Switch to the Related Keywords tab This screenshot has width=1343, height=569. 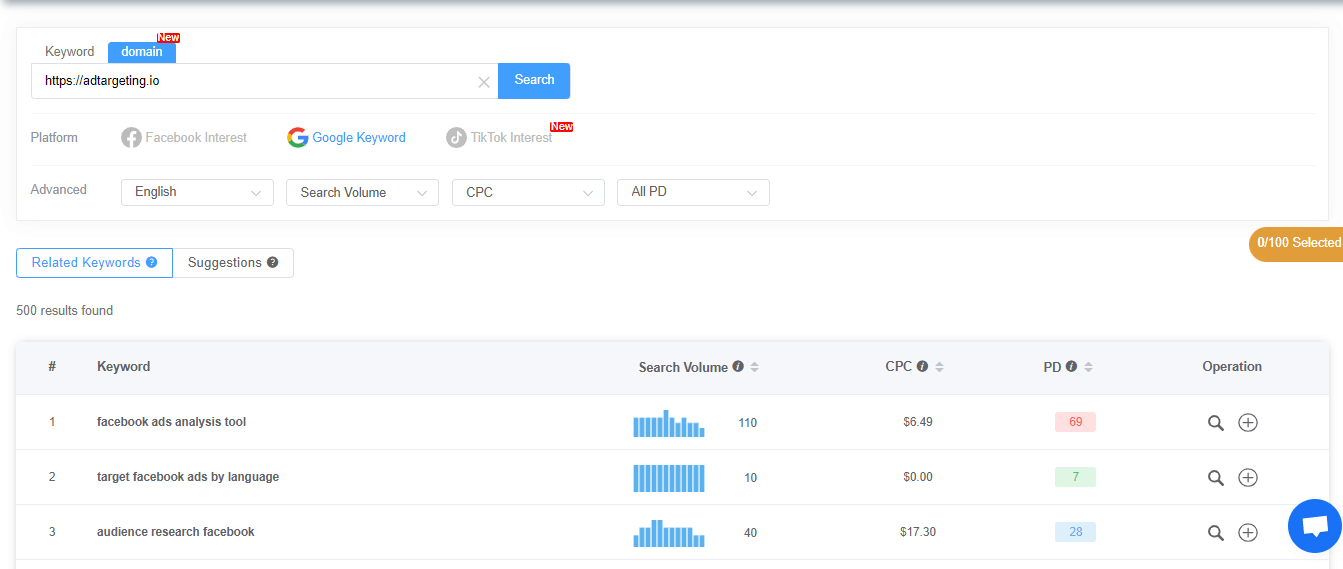94,263
